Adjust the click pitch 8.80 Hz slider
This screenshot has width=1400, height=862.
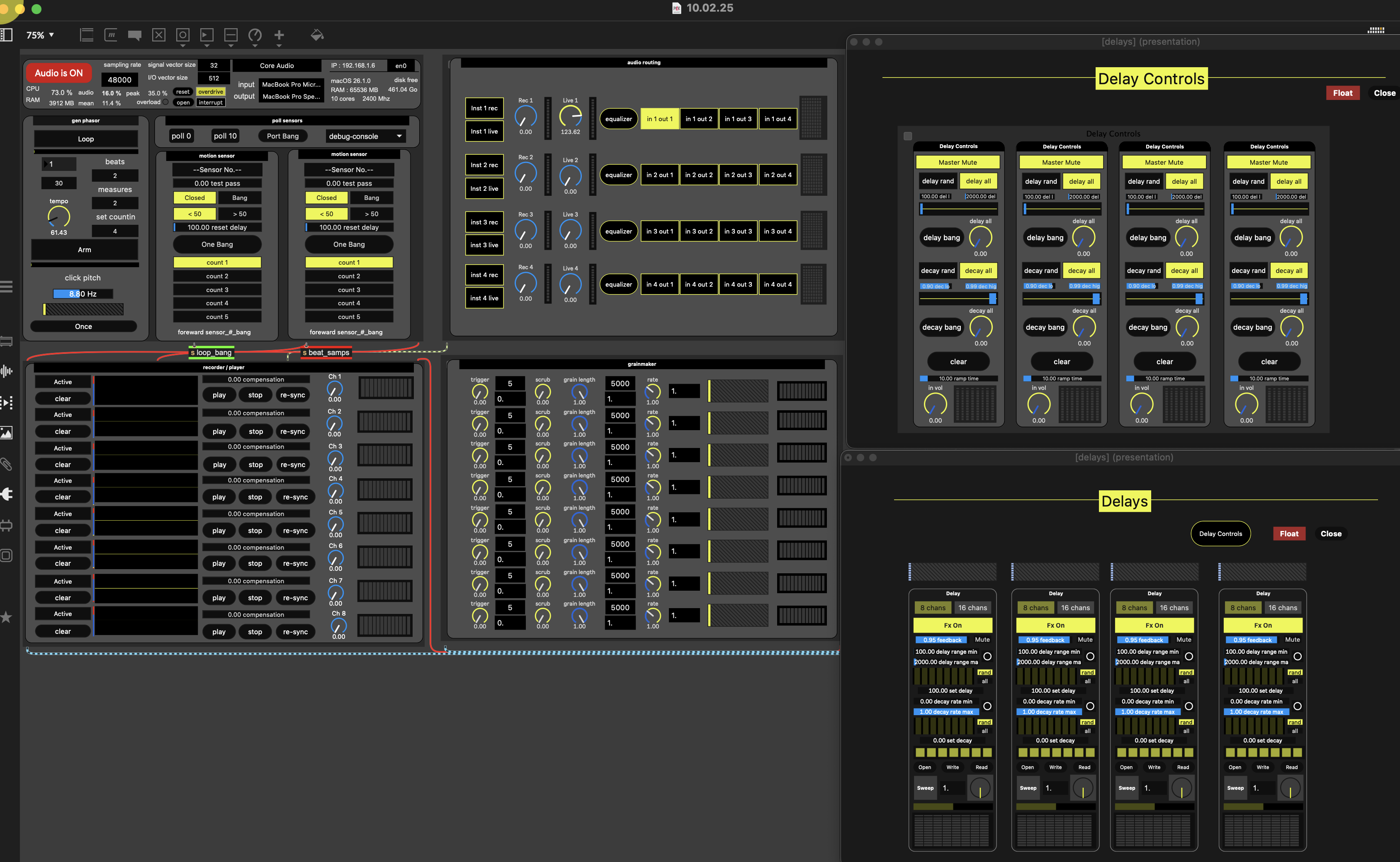[x=83, y=294]
